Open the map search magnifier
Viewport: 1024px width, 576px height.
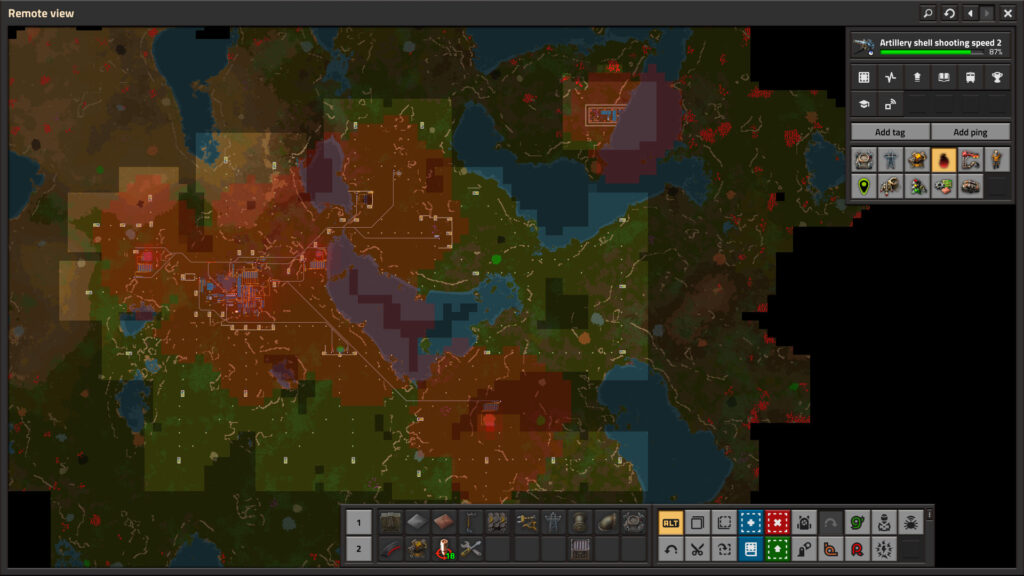point(928,13)
